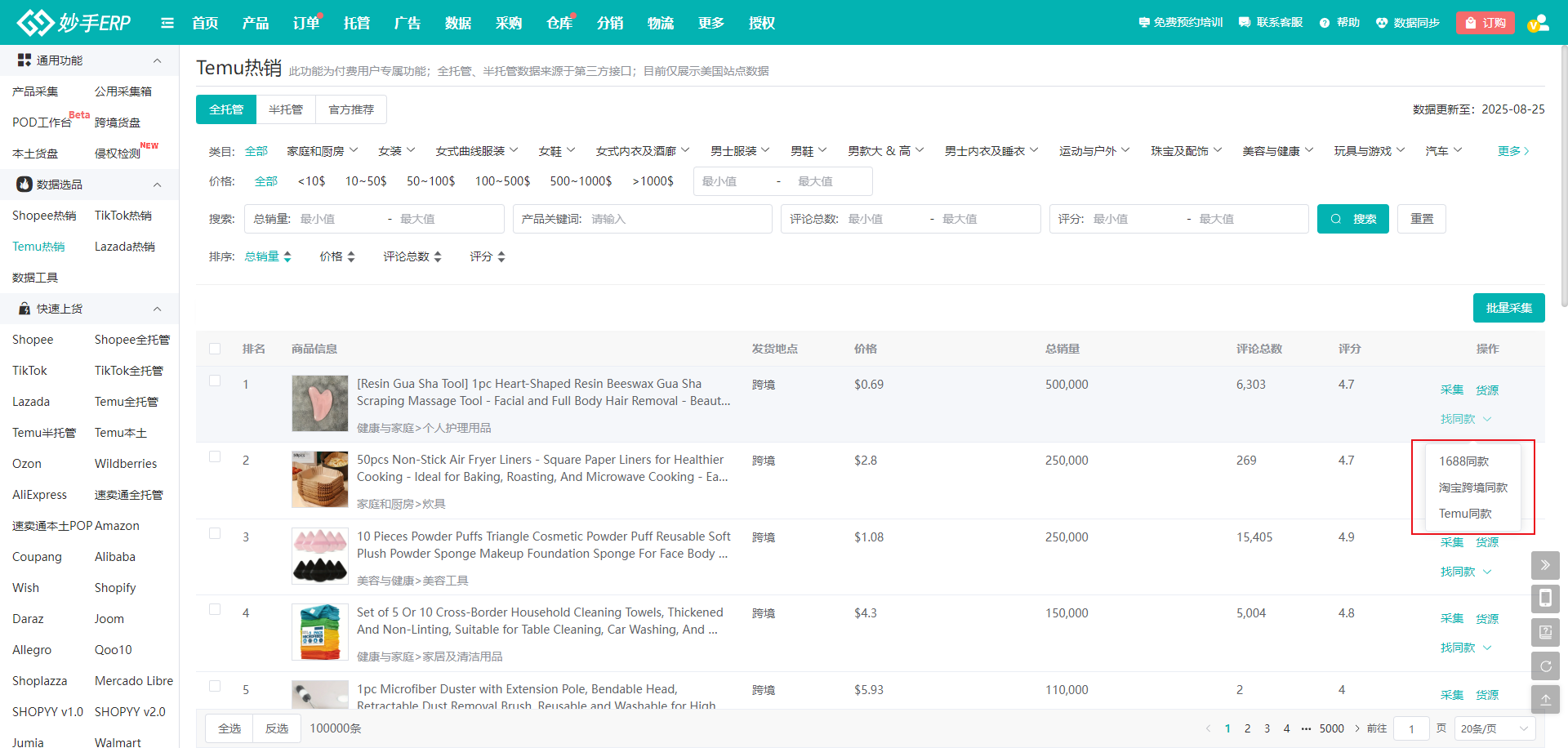Viewport: 1568px width, 748px height.
Task: Contact support via 联系客服
Action: point(1271,23)
